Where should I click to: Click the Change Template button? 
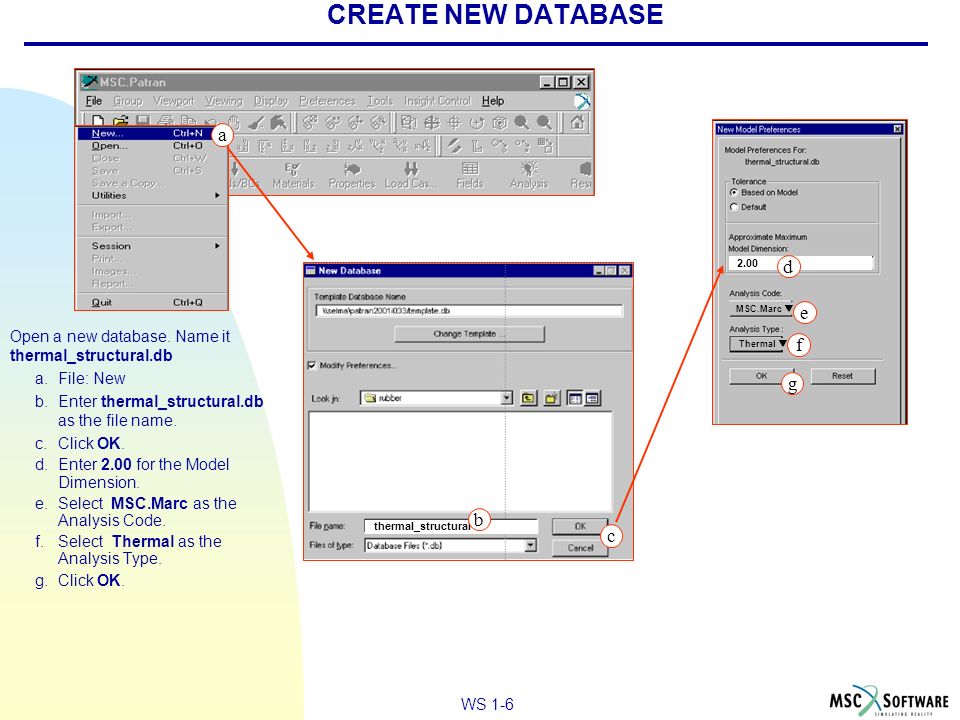click(470, 334)
